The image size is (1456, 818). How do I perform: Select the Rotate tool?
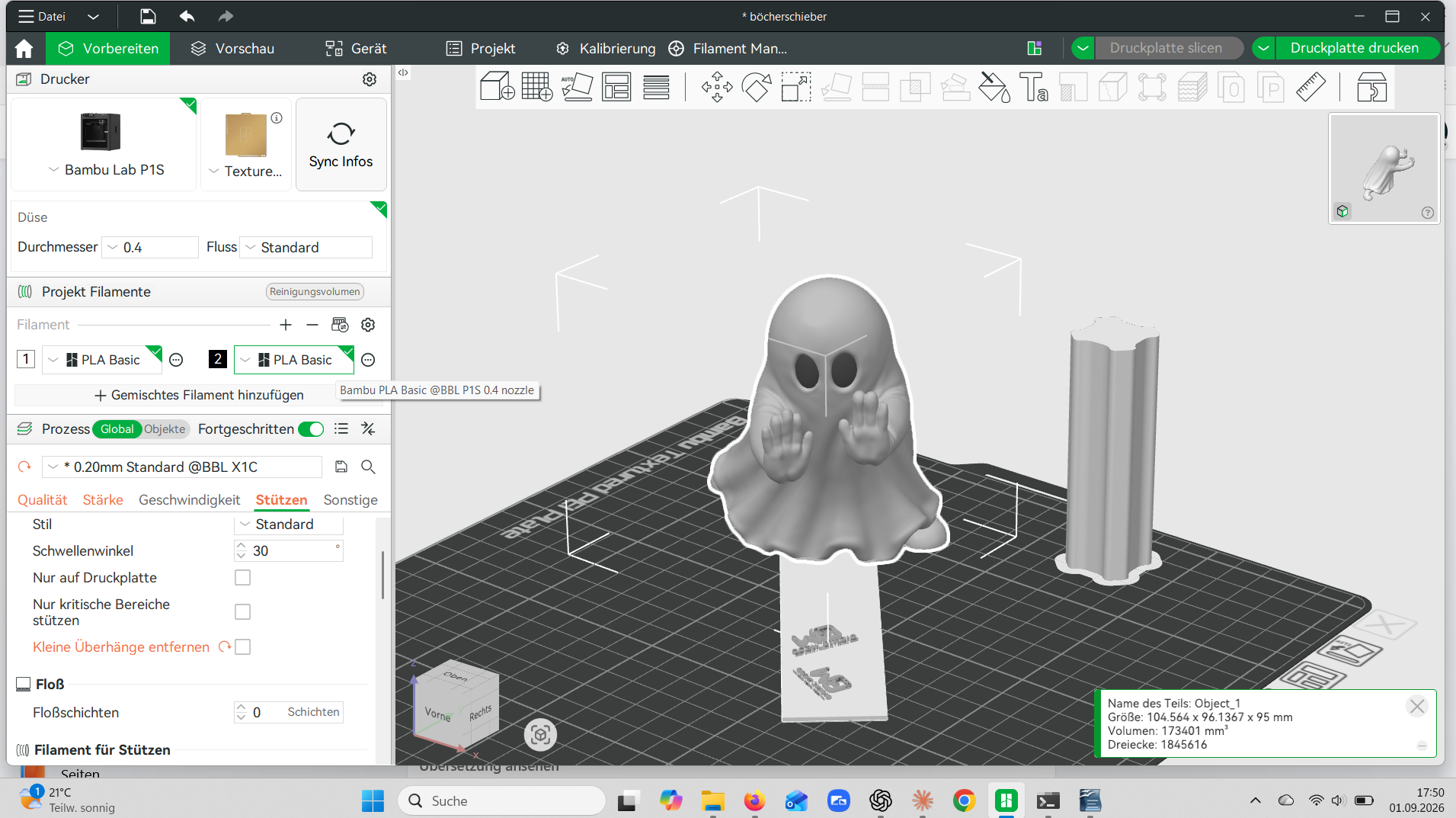tap(757, 87)
